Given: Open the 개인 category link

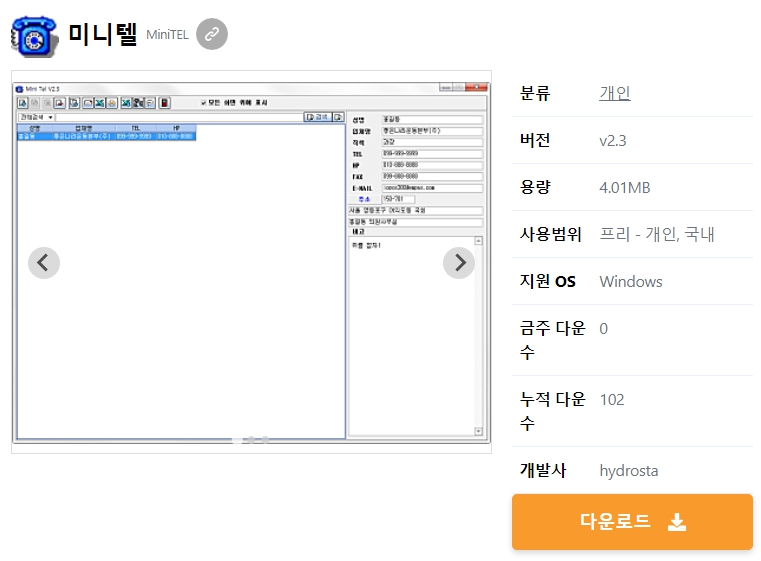Looking at the screenshot, I should 615,93.
